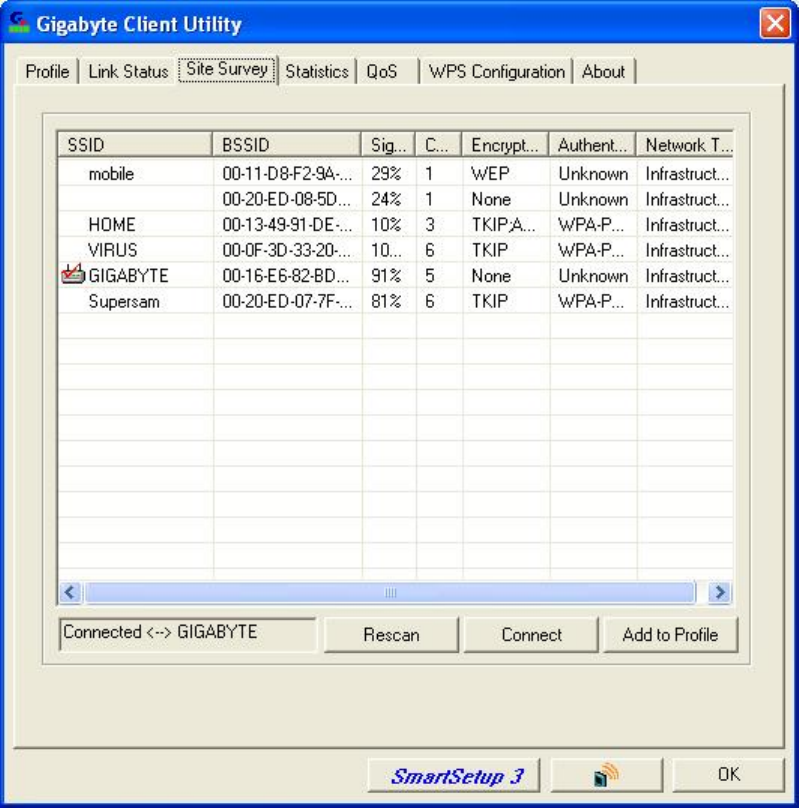Click the 91% signal value
This screenshot has height=808, width=799.
[386, 275]
